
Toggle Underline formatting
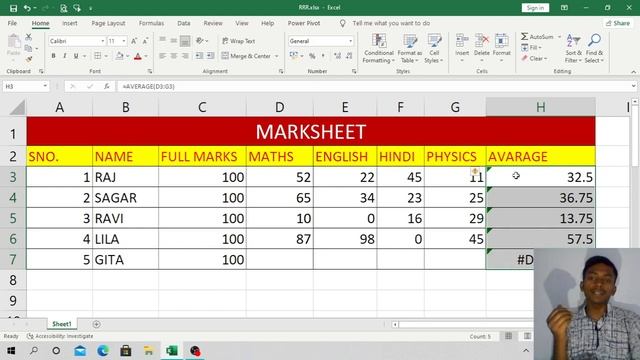point(76,56)
